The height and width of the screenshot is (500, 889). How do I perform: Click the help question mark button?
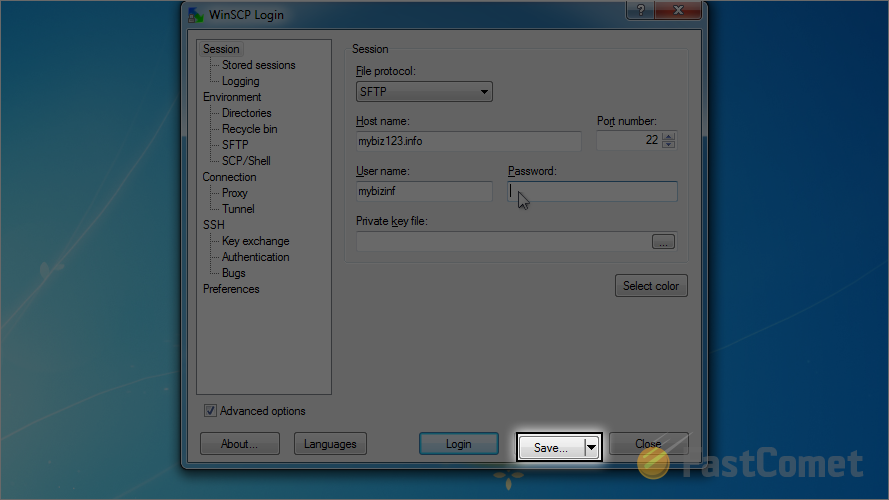pos(641,10)
